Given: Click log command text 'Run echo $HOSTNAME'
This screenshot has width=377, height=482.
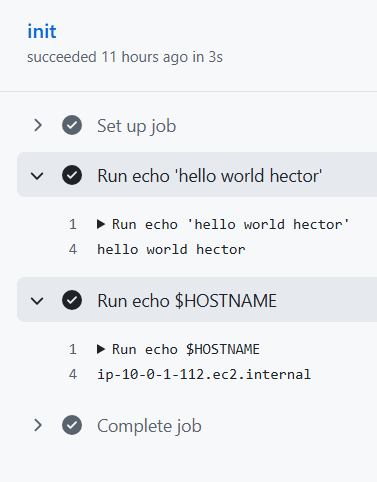Looking at the screenshot, I should [186, 349].
